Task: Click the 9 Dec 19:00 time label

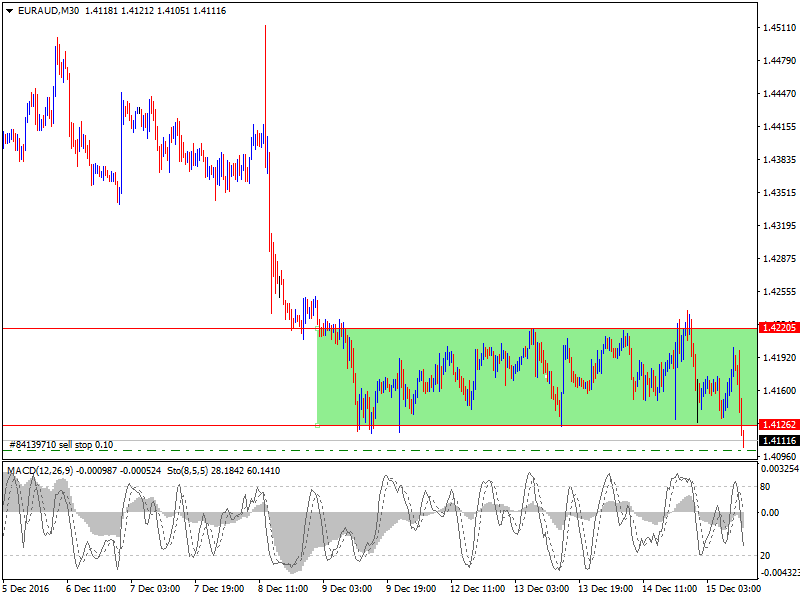Action: (x=411, y=588)
